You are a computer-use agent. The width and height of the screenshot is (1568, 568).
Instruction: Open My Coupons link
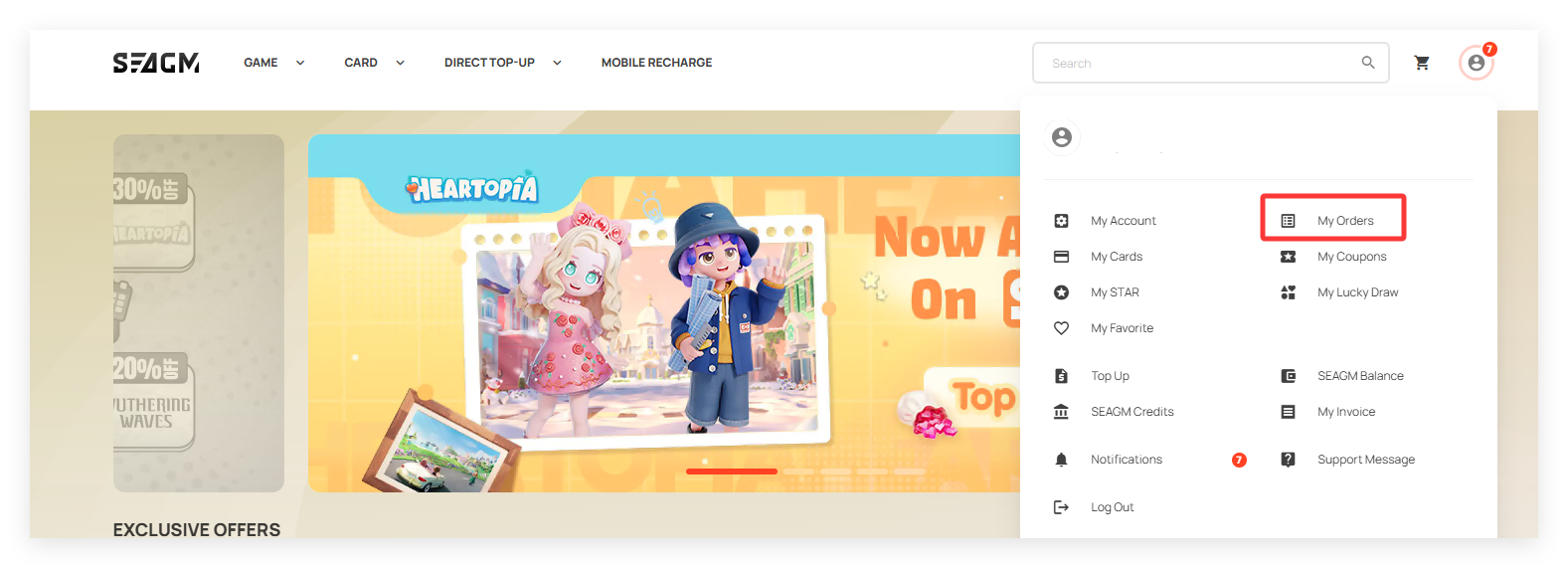(1351, 257)
